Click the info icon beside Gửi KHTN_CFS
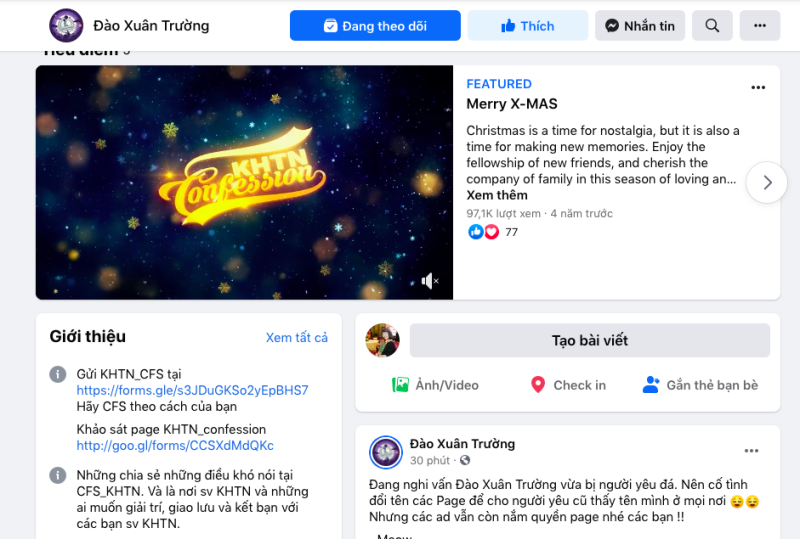 [58, 374]
